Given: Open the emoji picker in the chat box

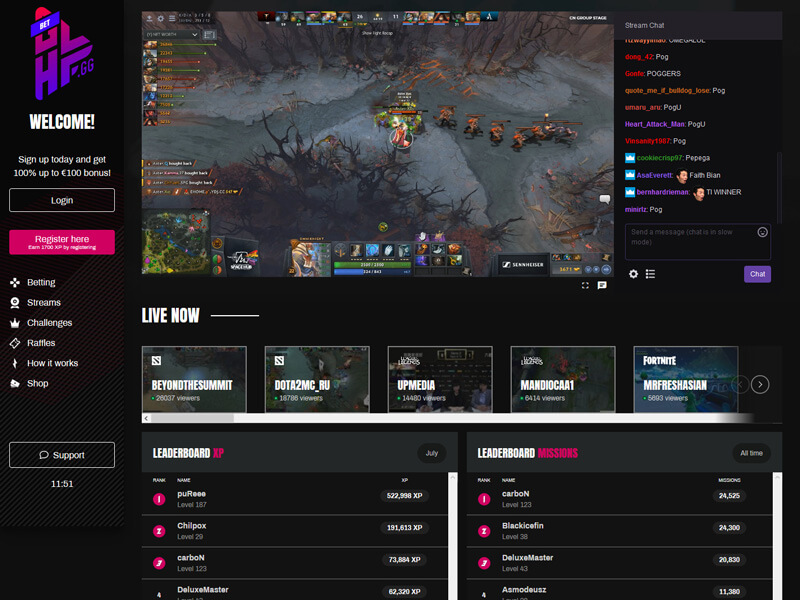Looking at the screenshot, I should (x=762, y=232).
